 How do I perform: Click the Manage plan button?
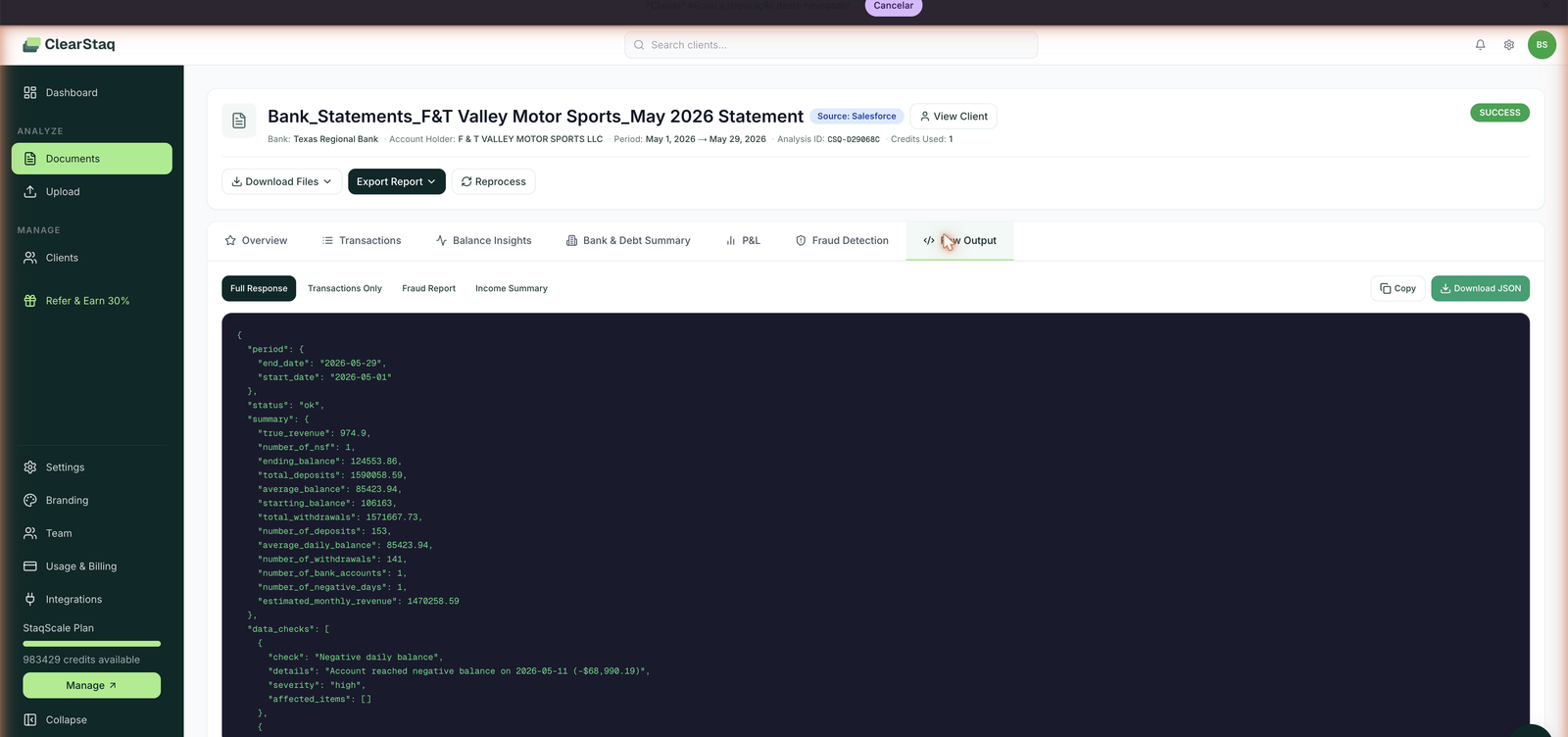coord(92,686)
